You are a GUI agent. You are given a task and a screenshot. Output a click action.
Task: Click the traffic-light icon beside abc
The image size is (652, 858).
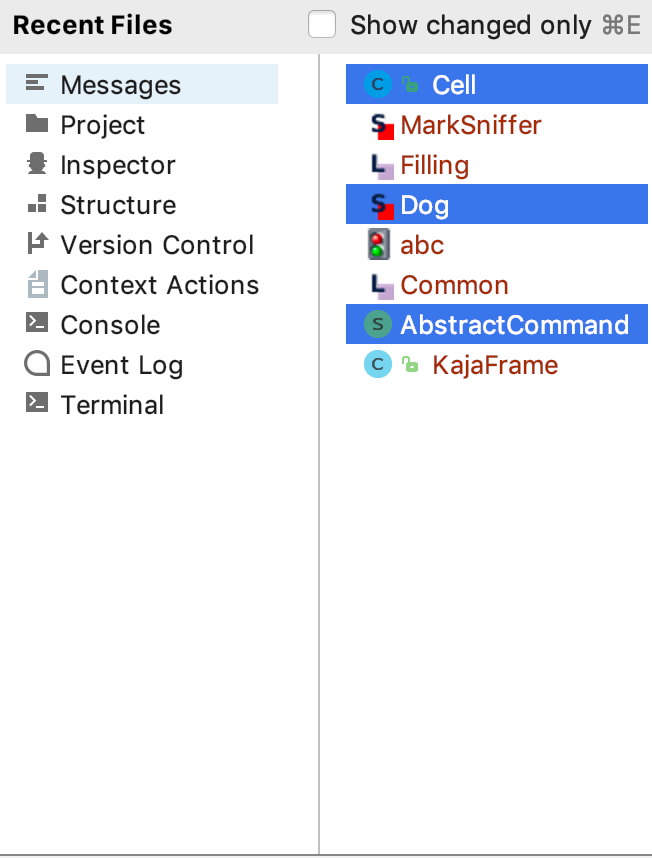[377, 245]
